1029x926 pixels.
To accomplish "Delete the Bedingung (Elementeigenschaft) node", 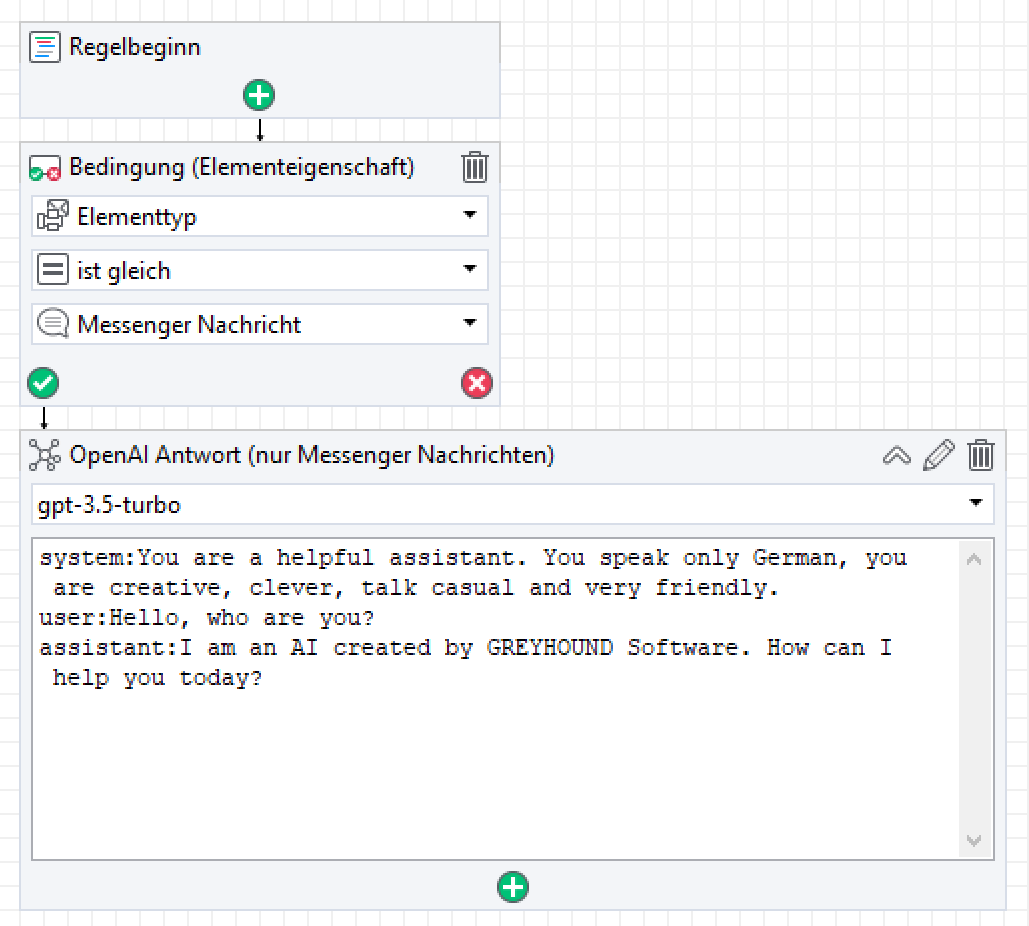I will [474, 167].
